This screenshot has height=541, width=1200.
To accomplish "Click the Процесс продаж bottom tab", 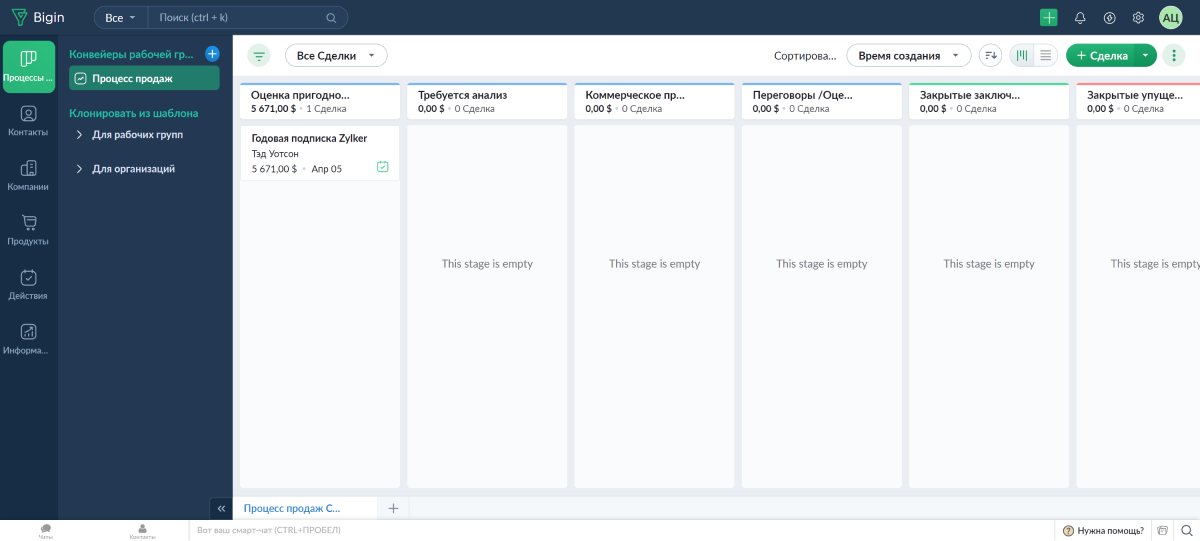I will click(x=292, y=508).
